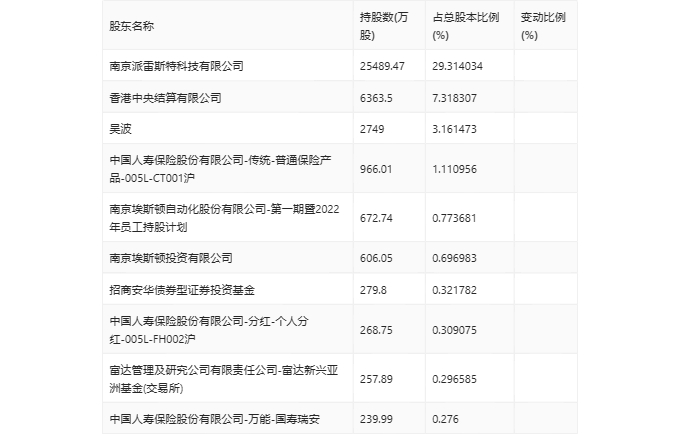
Task: Select shareholder 南京埃斯顿投资有限公司
Action: coord(171,258)
